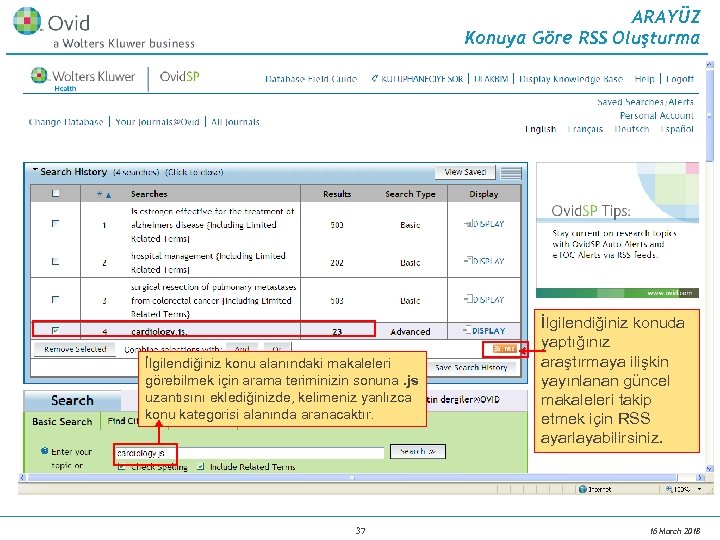
Task: Click Save Search History button
Action: click(x=471, y=367)
